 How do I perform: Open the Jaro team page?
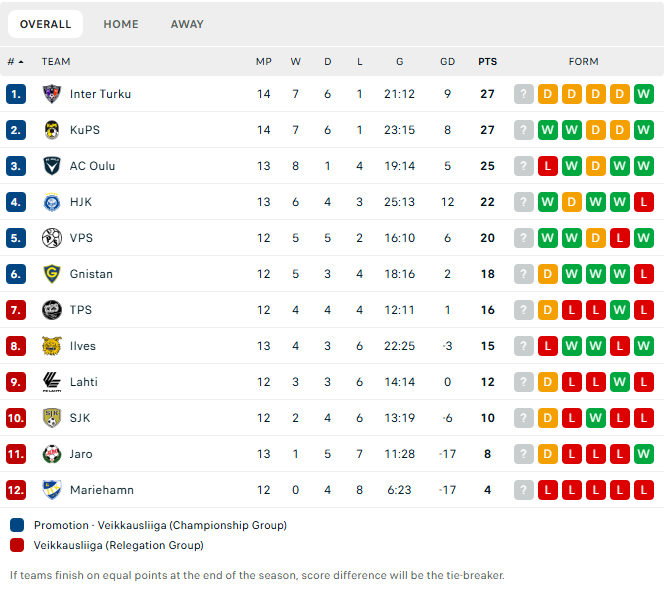point(81,454)
